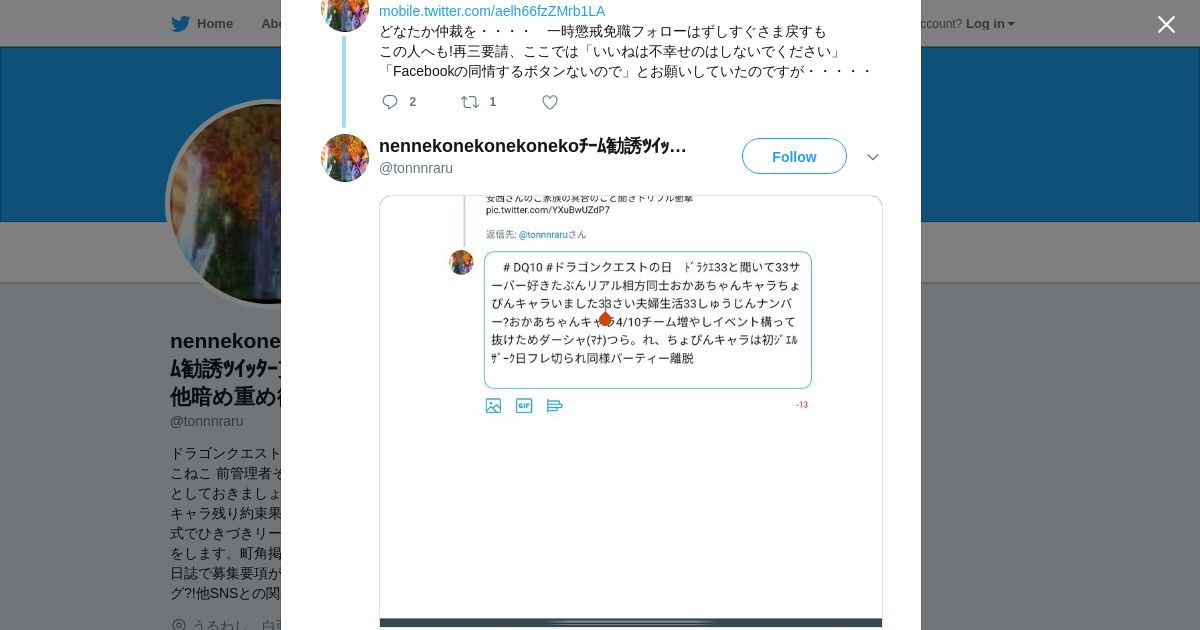Click the @tonnnraru handle in profile sidebar
The width and height of the screenshot is (1200, 630).
coord(206,421)
